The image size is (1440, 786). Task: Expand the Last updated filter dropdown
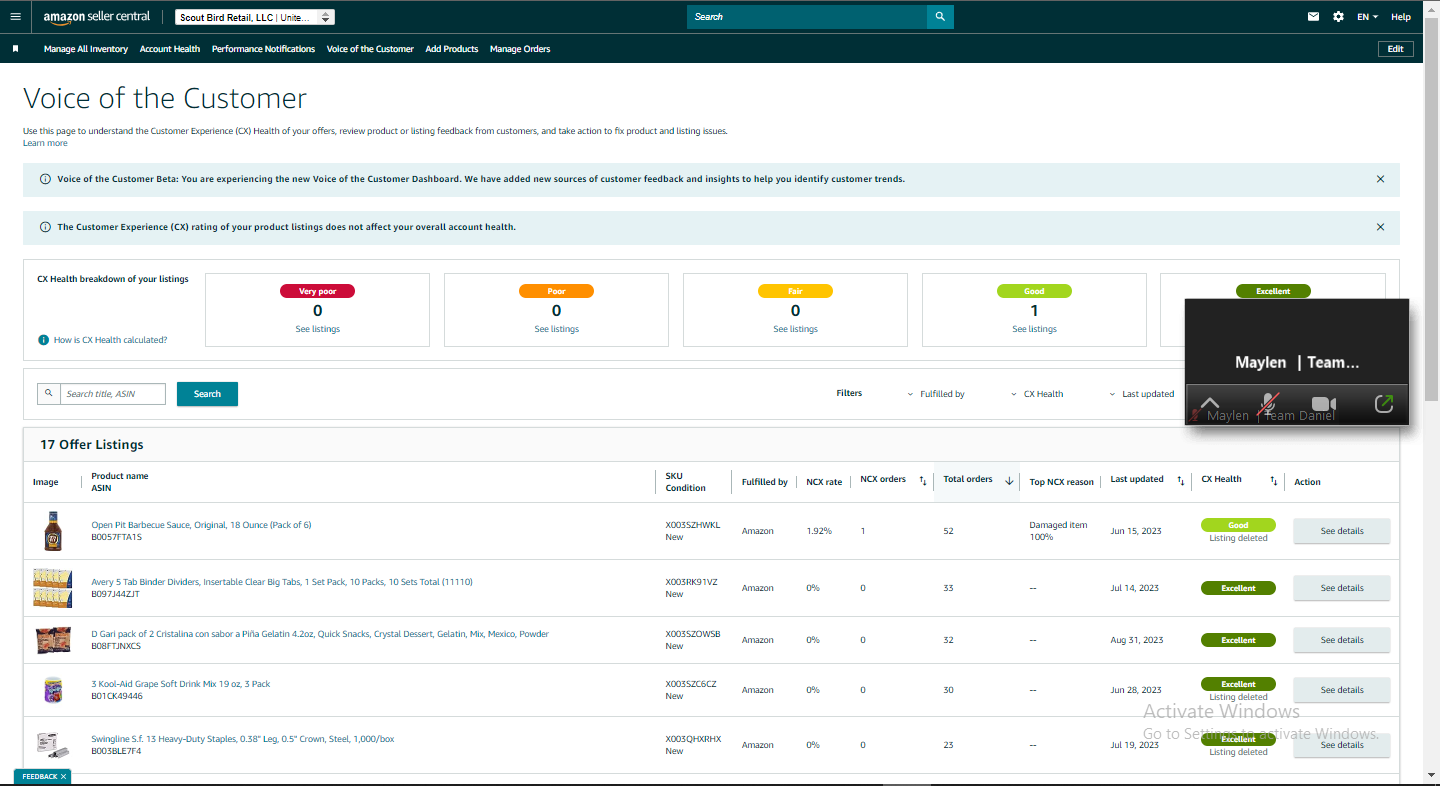(x=1142, y=394)
